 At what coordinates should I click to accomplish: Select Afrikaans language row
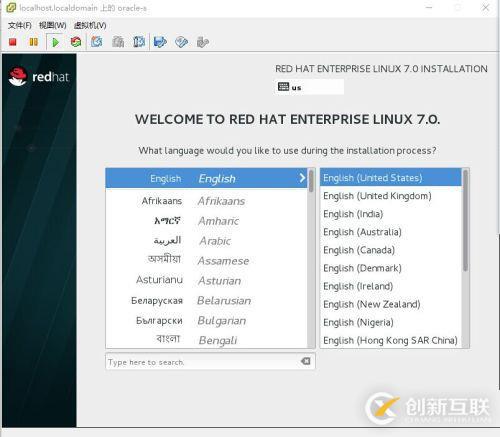(x=206, y=201)
